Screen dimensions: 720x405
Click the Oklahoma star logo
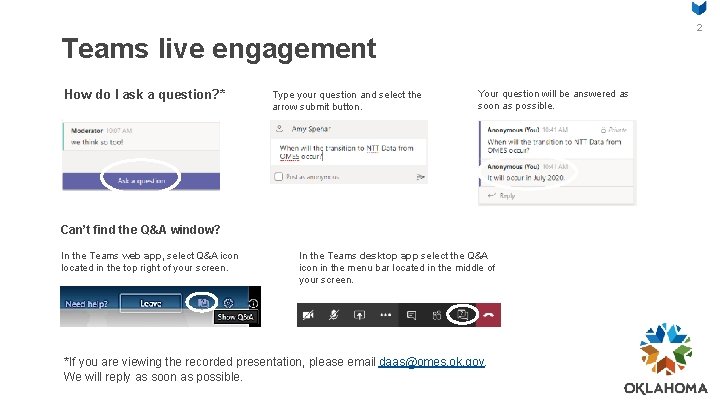(666, 349)
